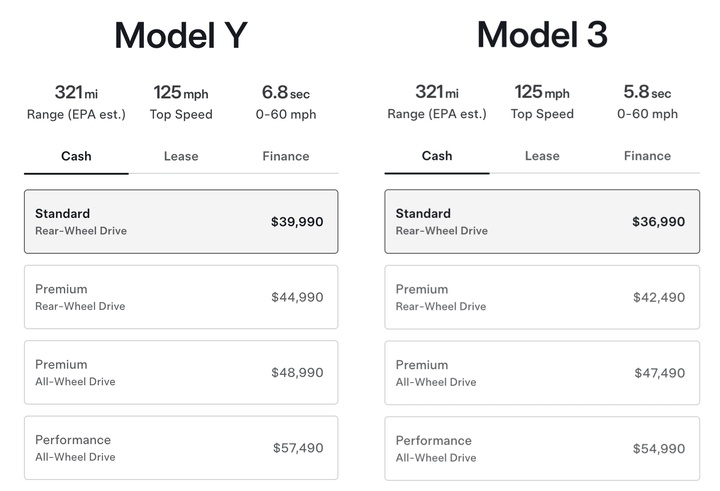This screenshot has height=491, width=720.
Task: Select Model Y Premium All-Wheel Drive
Action: [x=181, y=372]
